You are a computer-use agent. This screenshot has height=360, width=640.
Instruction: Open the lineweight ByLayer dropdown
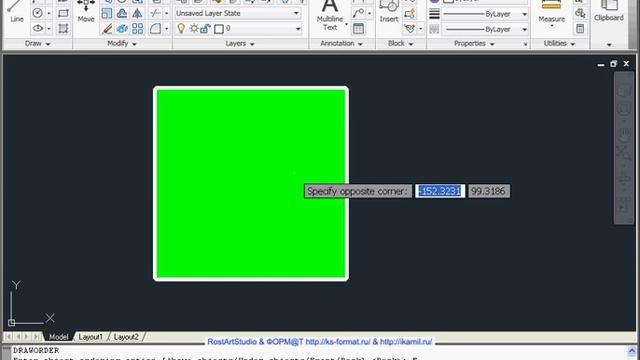tap(524, 14)
